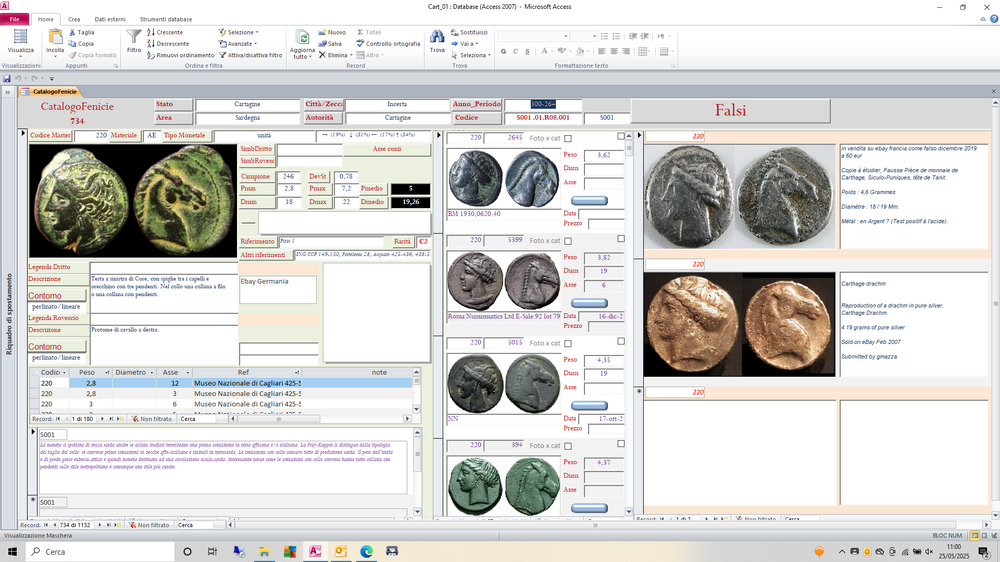The image size is (1000, 562).
Task: Open the Selezione filter dropdown
Action: 241,32
